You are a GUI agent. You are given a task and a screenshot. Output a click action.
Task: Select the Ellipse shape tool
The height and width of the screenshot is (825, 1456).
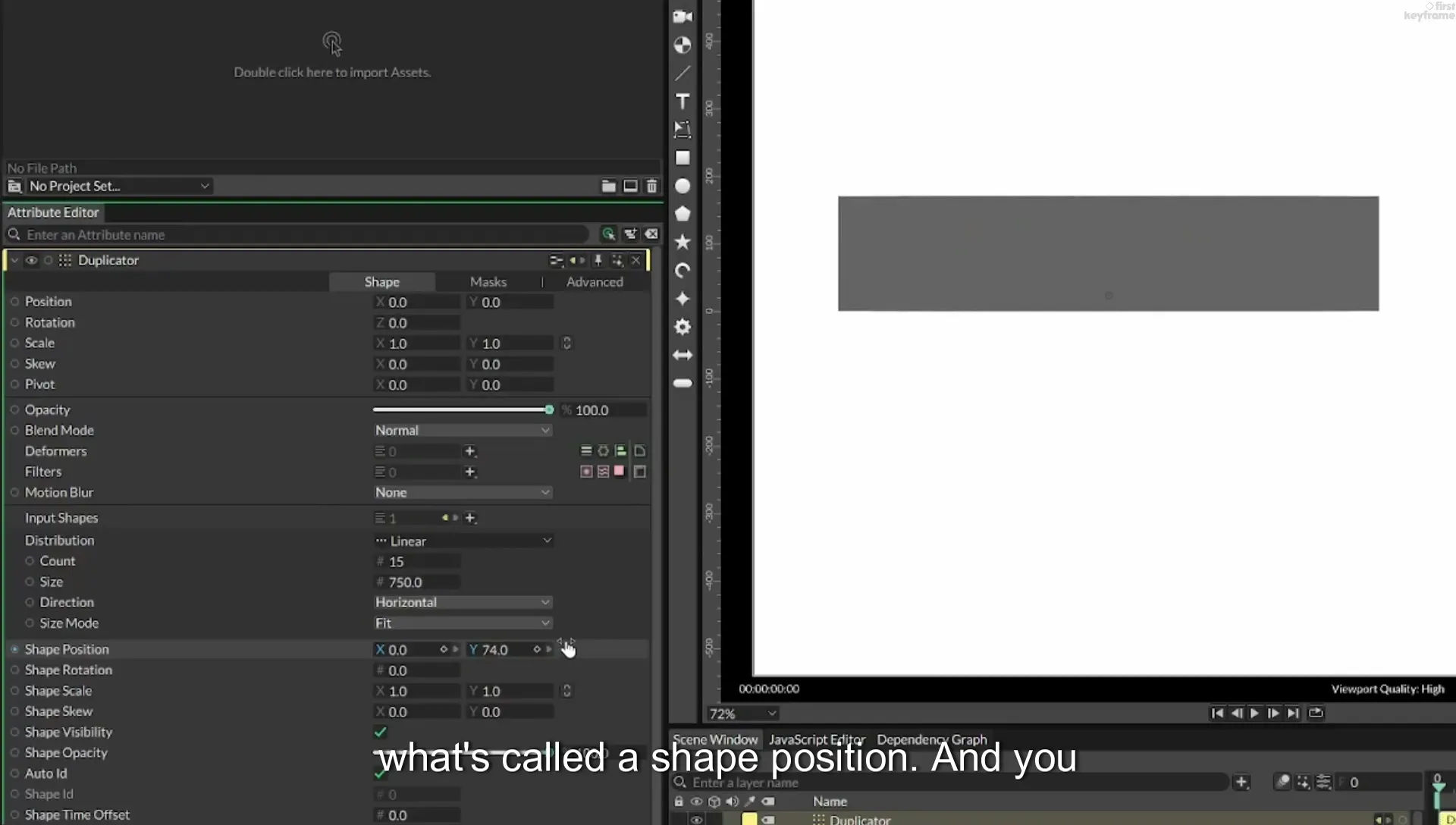[682, 186]
